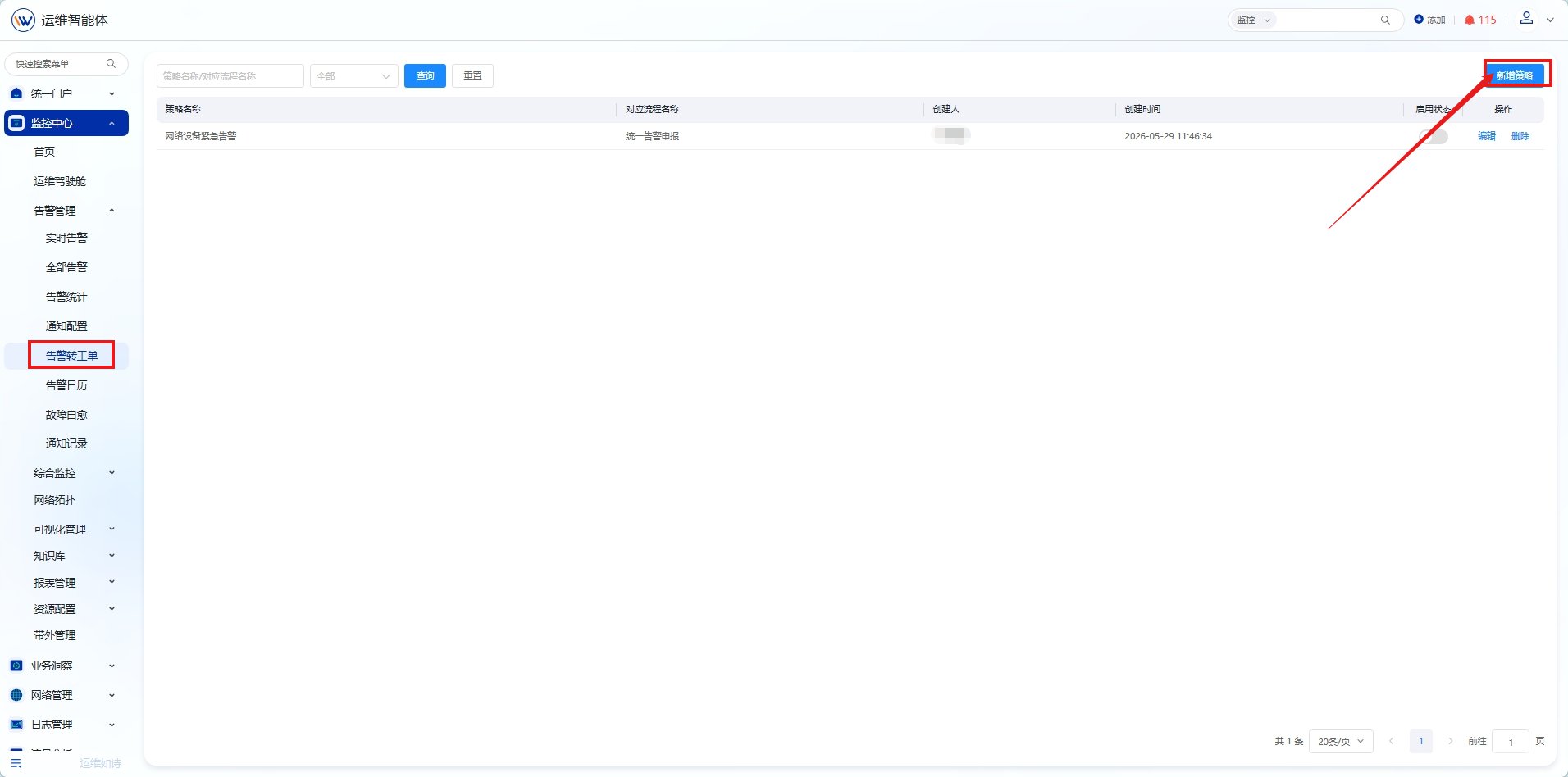Go to the next page arrow
This screenshot has width=1568, height=777.
(x=1450, y=741)
